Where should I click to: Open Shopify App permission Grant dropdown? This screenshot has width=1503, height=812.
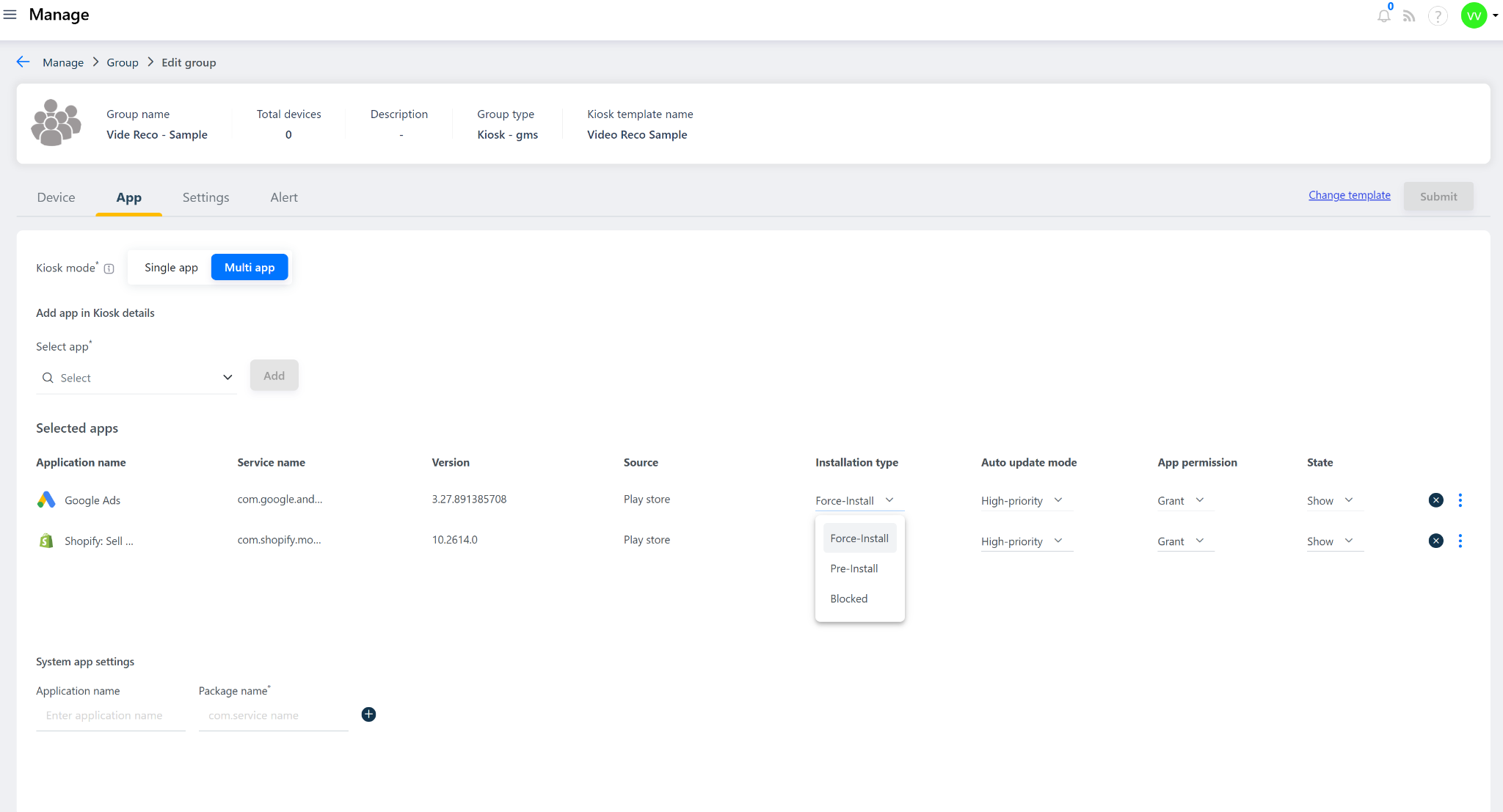1181,541
